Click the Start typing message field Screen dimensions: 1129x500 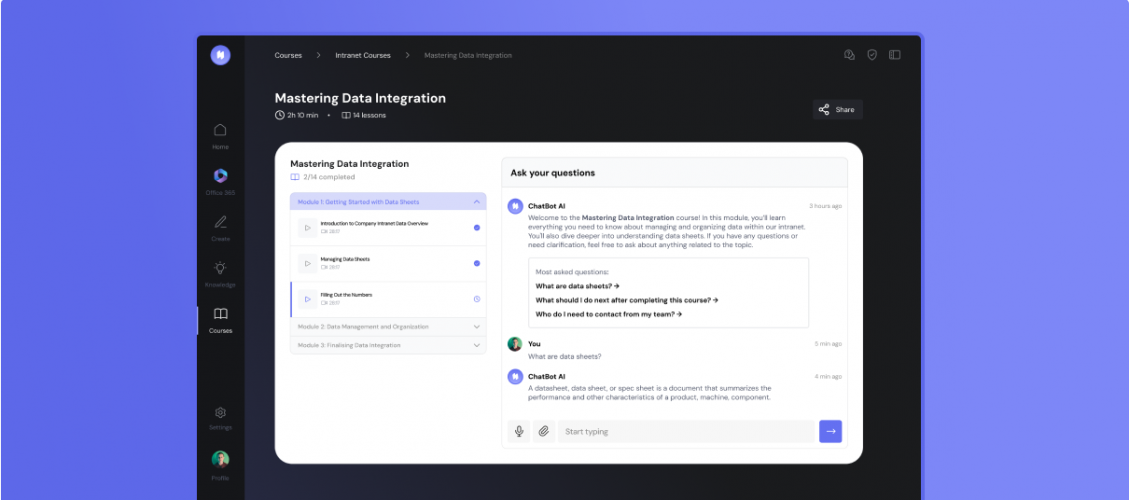pyautogui.click(x=686, y=432)
